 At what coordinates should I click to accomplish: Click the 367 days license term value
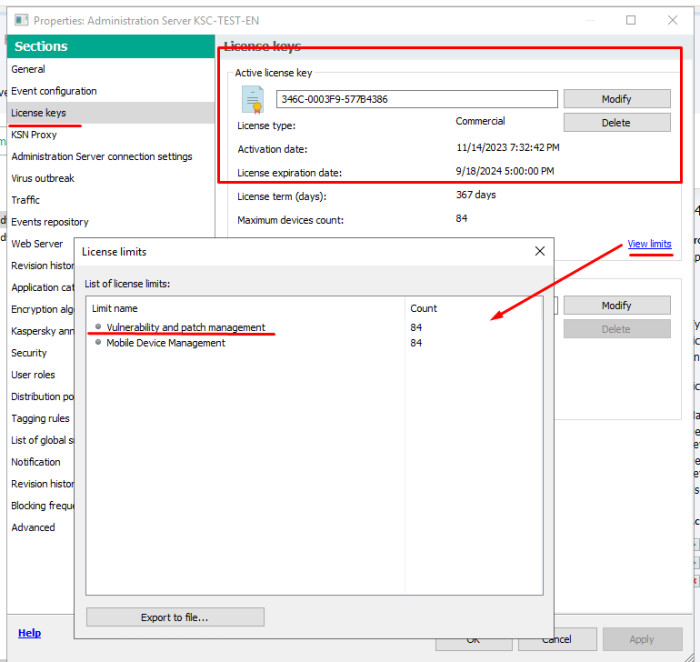(476, 195)
